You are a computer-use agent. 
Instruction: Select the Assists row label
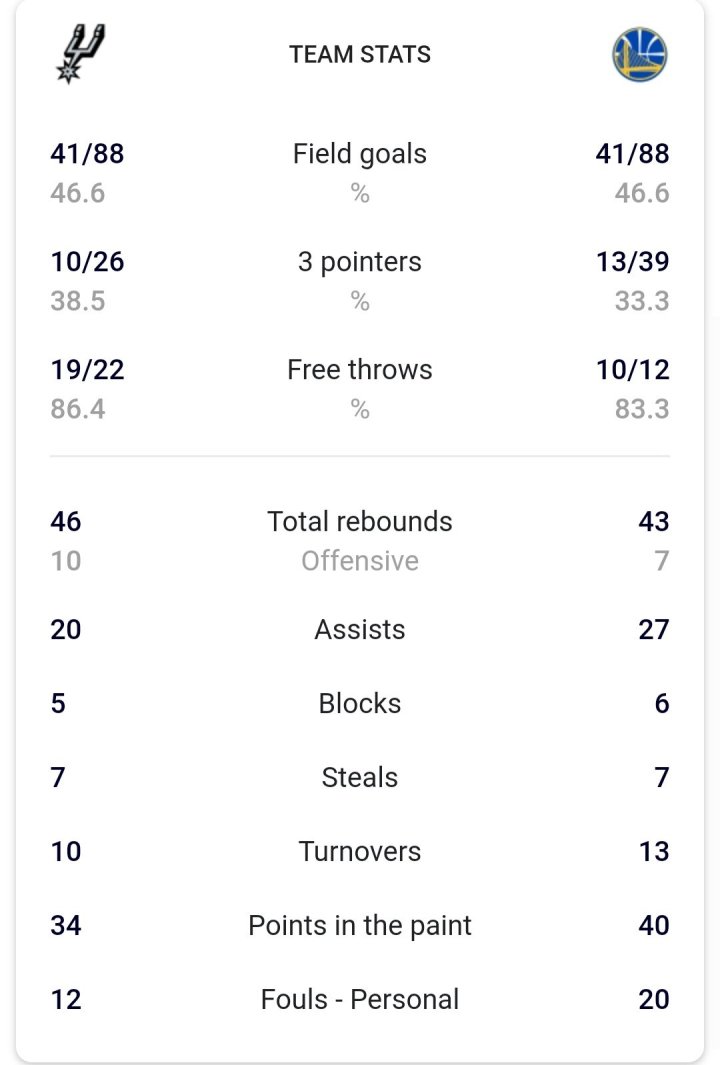click(360, 630)
